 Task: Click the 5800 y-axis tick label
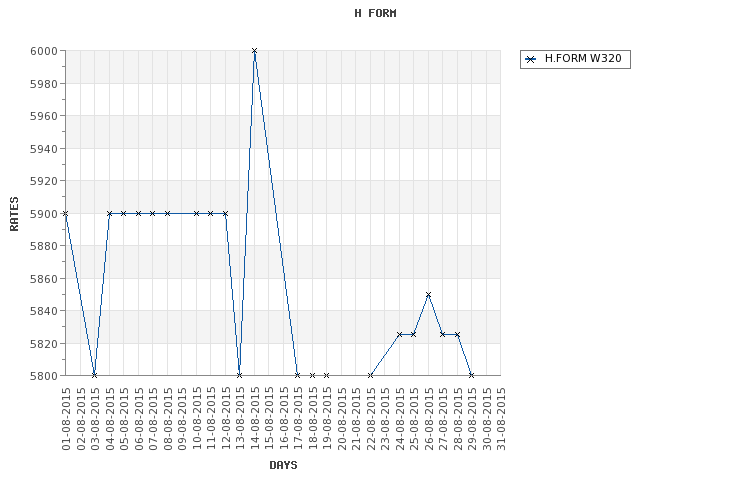pos(44,376)
